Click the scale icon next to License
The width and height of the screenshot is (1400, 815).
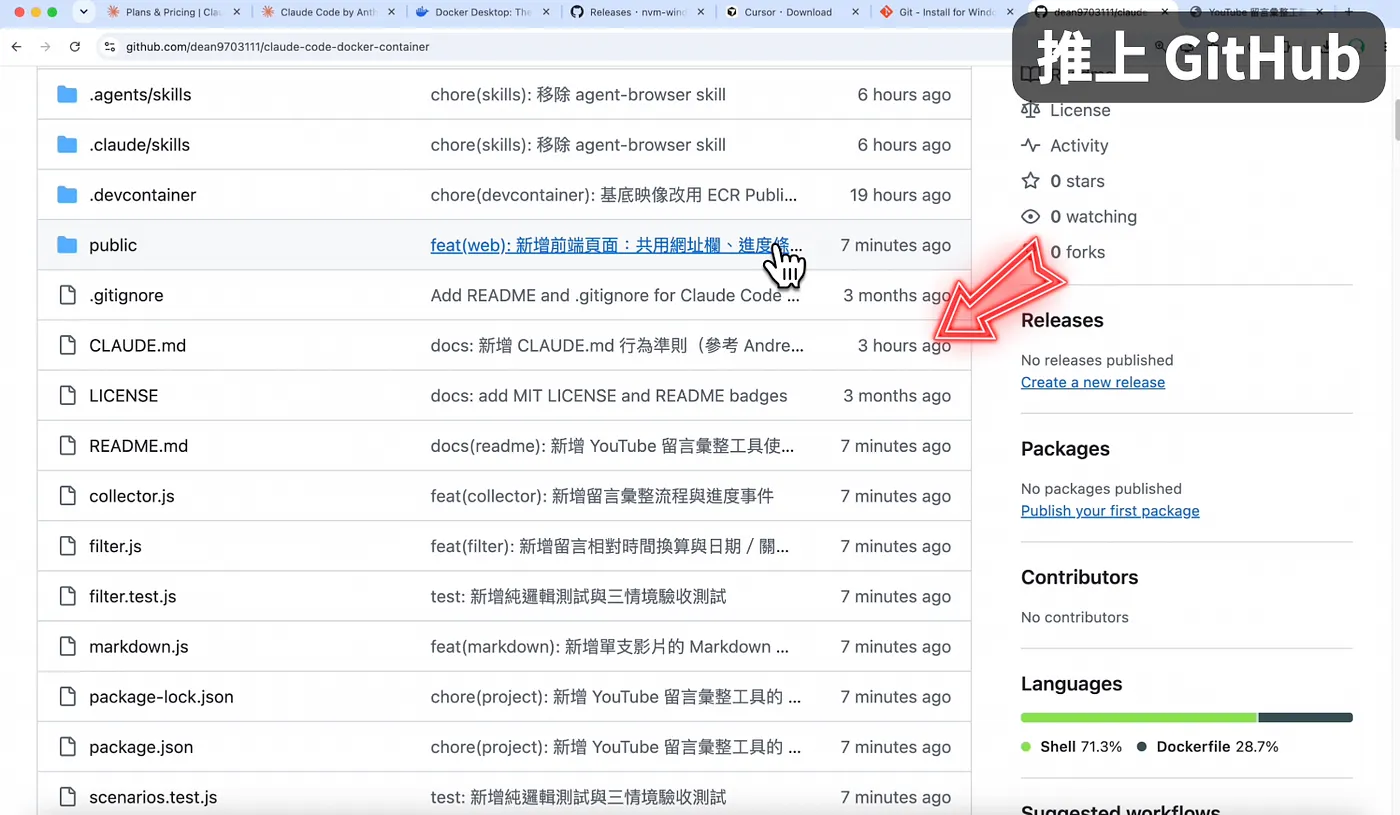click(x=1030, y=110)
